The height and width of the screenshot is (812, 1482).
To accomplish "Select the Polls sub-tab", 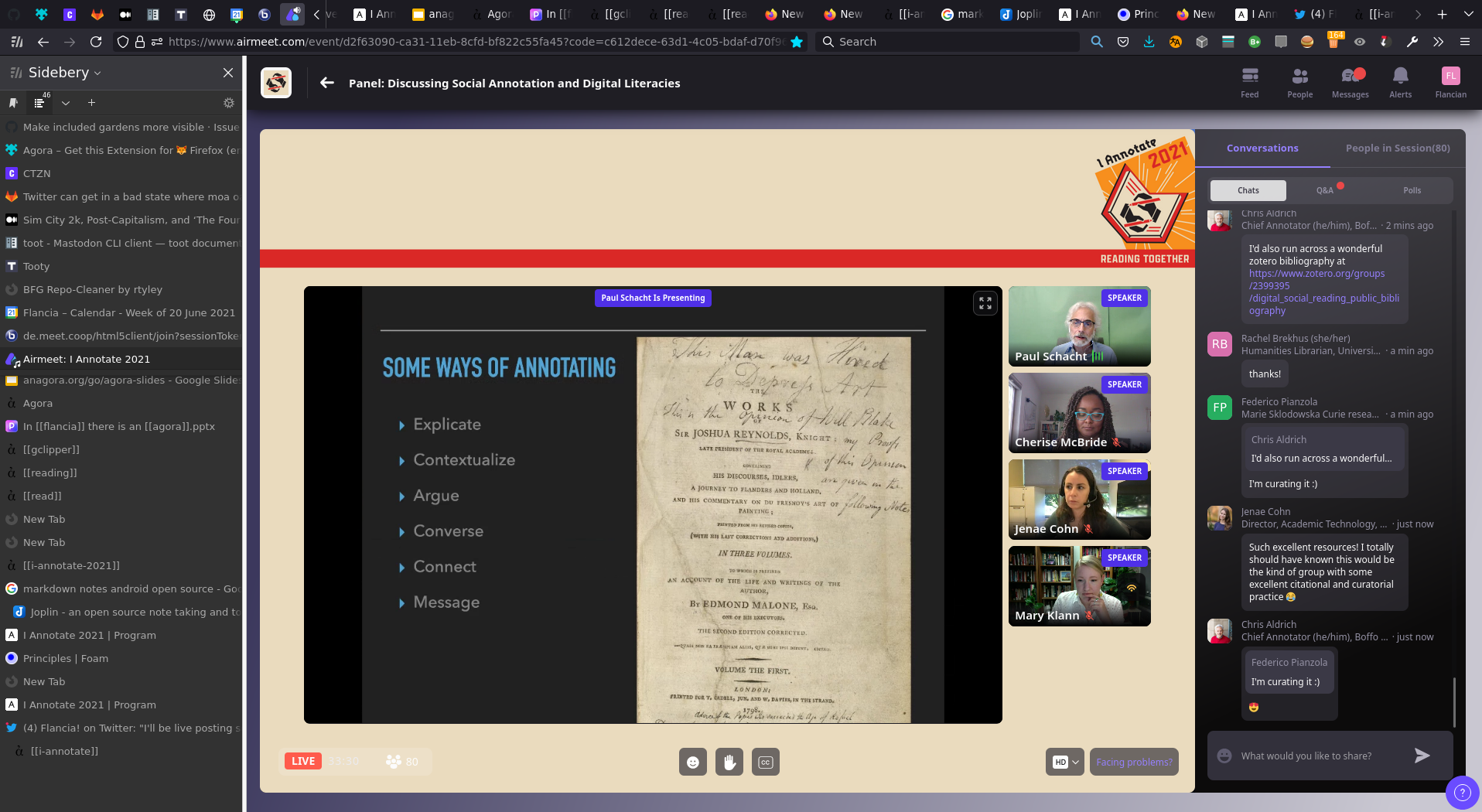I will [x=1412, y=190].
